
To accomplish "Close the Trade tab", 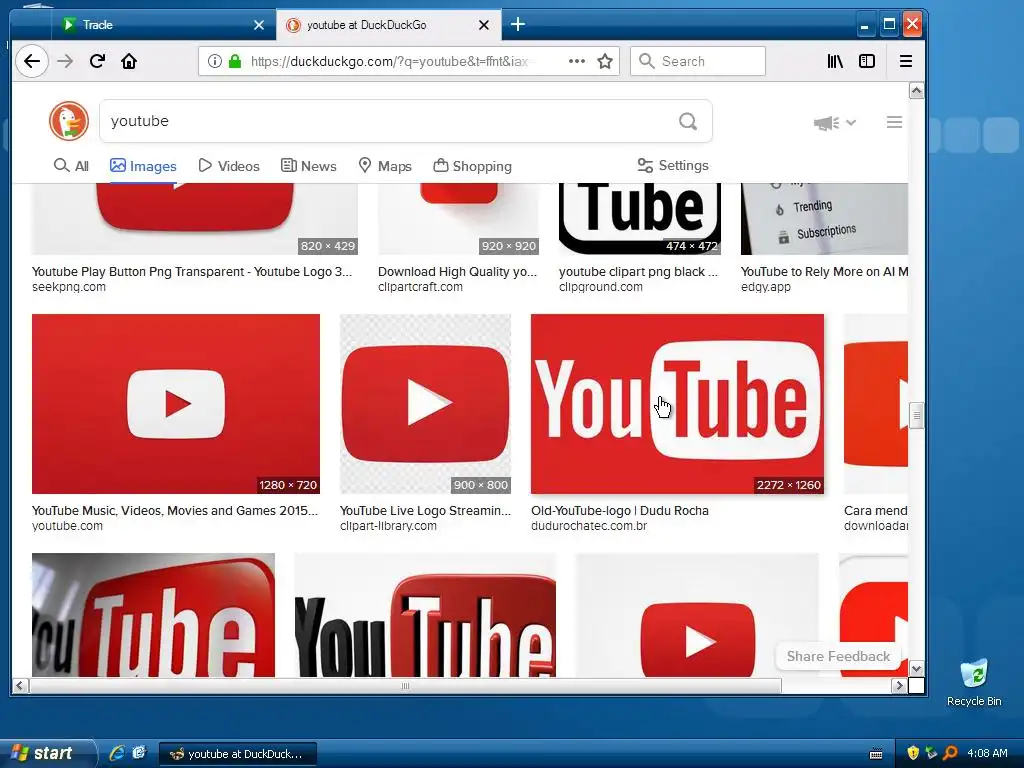I will (259, 25).
